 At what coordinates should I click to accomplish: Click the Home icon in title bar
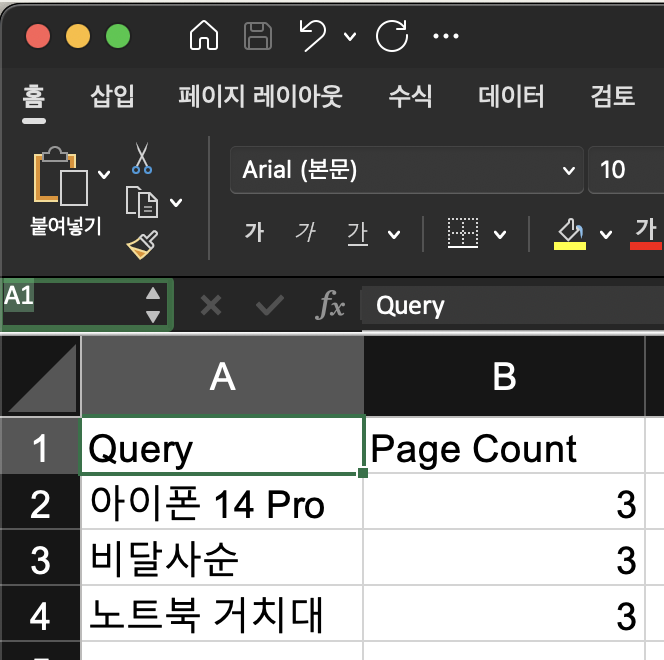tap(204, 36)
